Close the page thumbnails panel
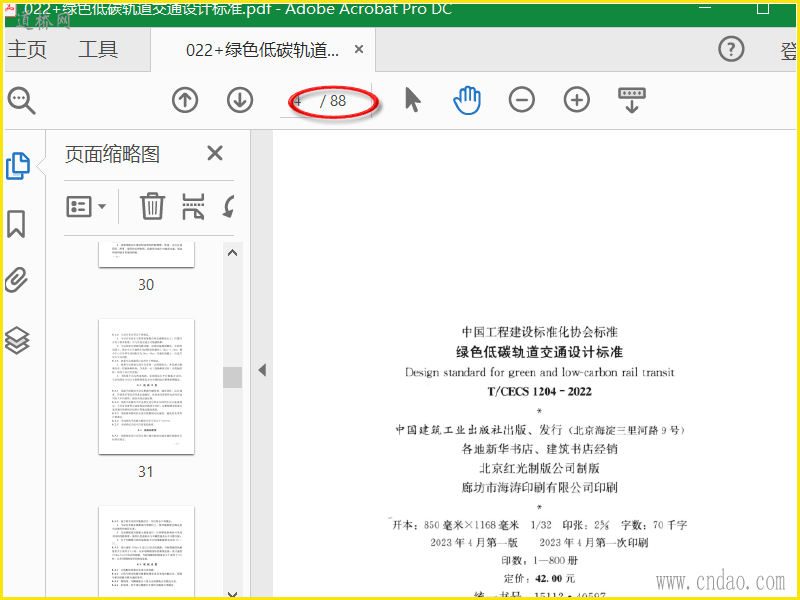 [215, 153]
